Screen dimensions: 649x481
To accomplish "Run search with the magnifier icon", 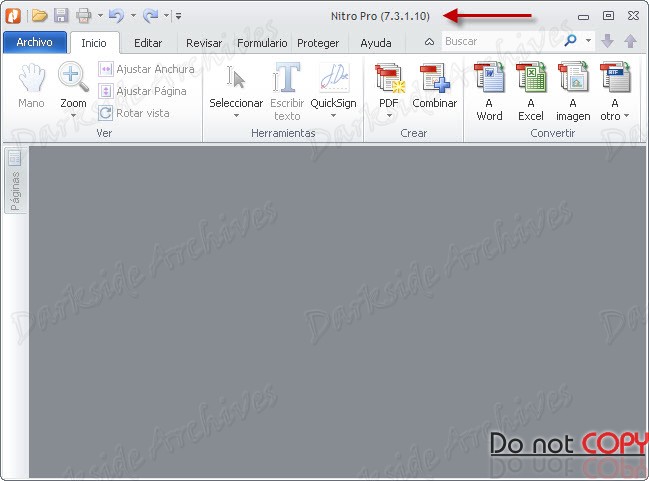I will [x=570, y=41].
